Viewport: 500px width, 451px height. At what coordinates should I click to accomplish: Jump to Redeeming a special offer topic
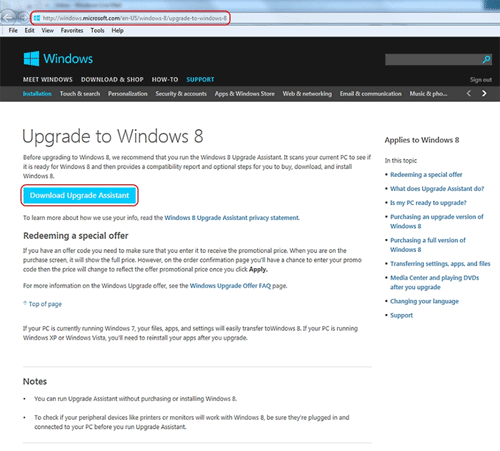(426, 175)
